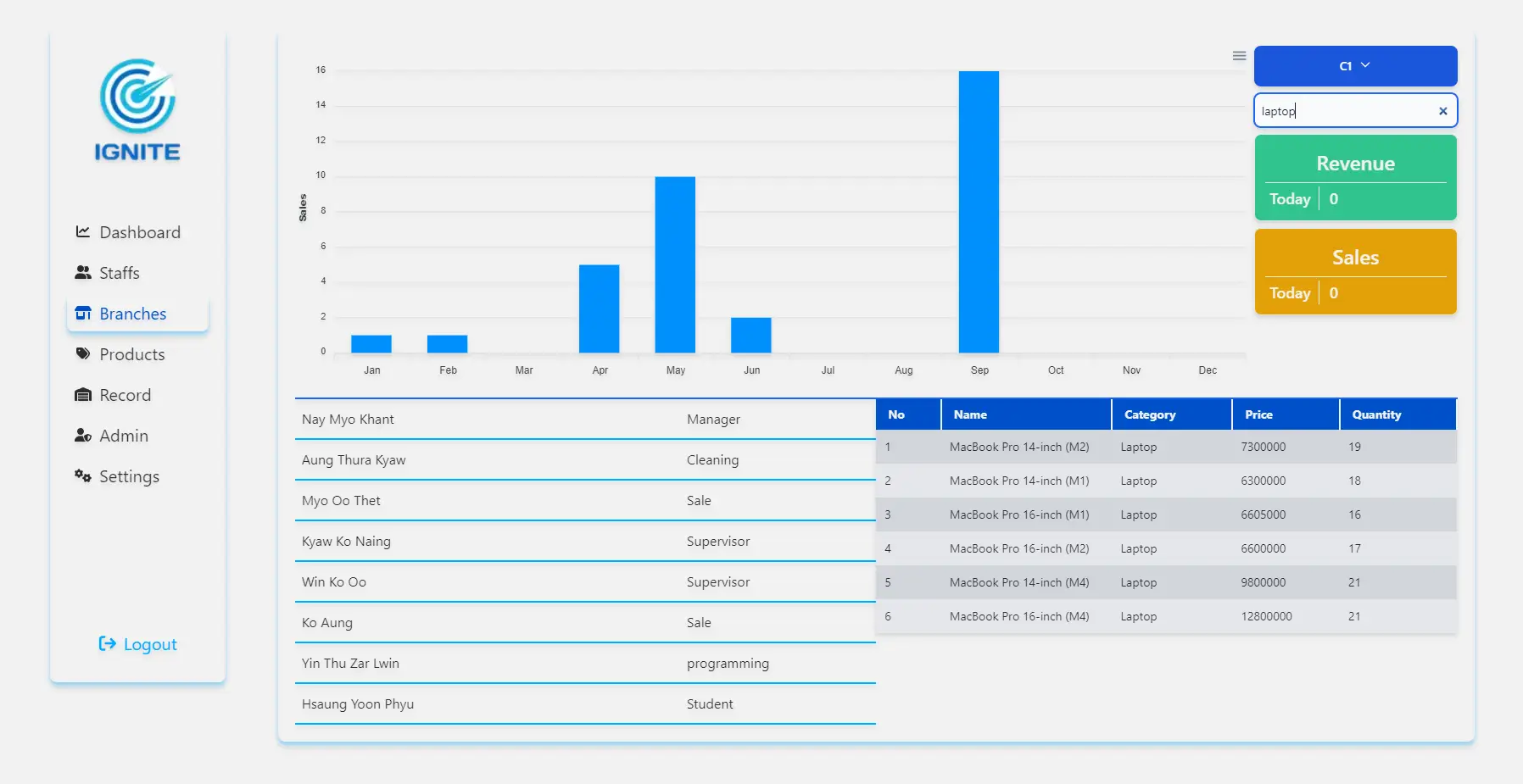Viewport: 1523px width, 784px height.
Task: Click the Products tag icon
Action: [x=82, y=353]
